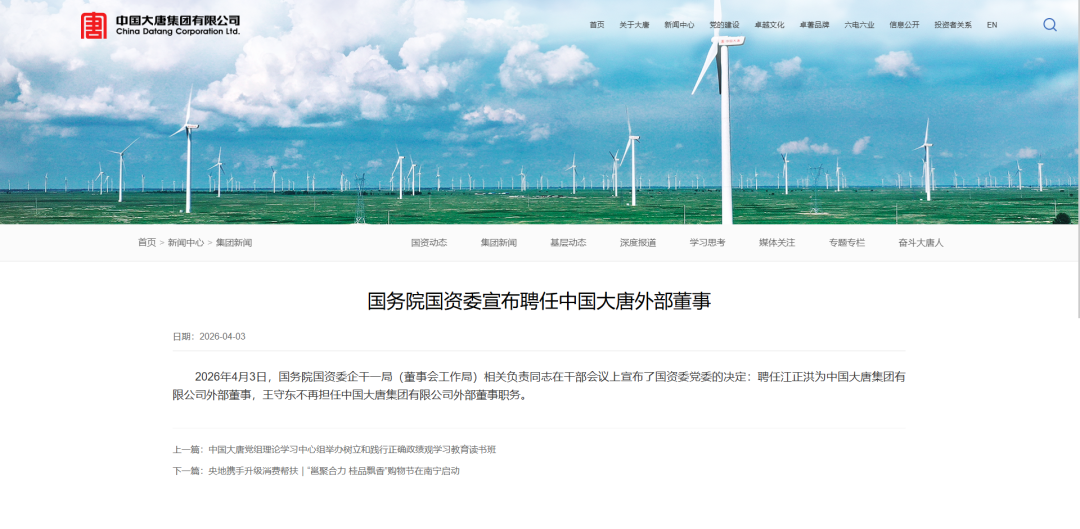The height and width of the screenshot is (529, 1080).
Task: Open 信息公开 menu
Action: (904, 25)
